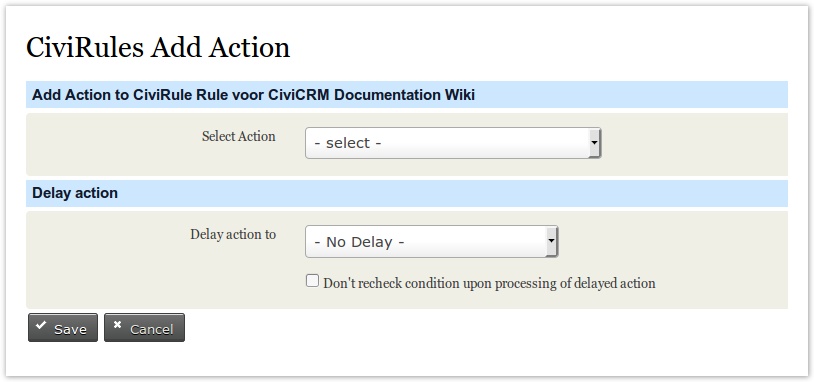Click the "- select -" placeholder text
The height and width of the screenshot is (382, 814).
[x=348, y=143]
